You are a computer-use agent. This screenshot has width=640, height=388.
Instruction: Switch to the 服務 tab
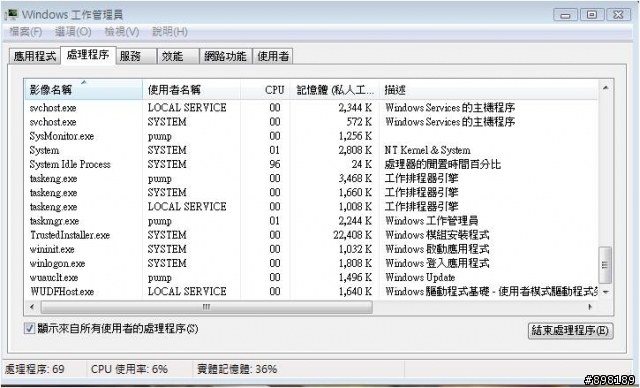[136, 56]
